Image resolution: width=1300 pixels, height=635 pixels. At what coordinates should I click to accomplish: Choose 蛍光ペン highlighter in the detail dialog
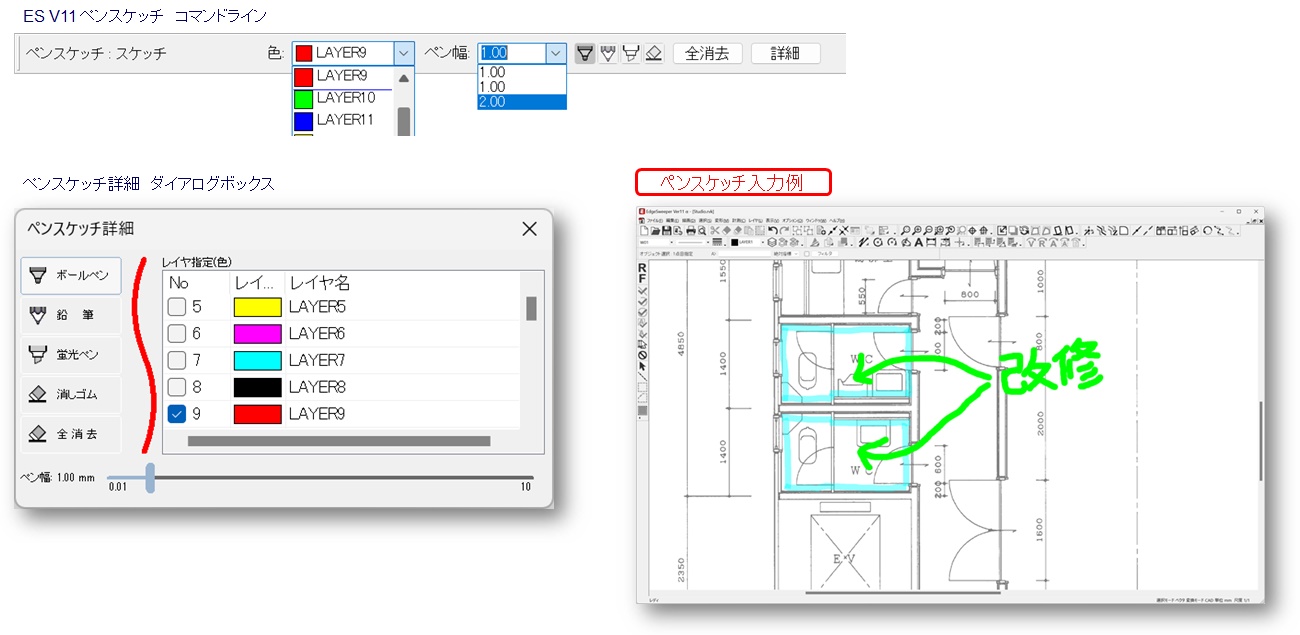(71, 355)
